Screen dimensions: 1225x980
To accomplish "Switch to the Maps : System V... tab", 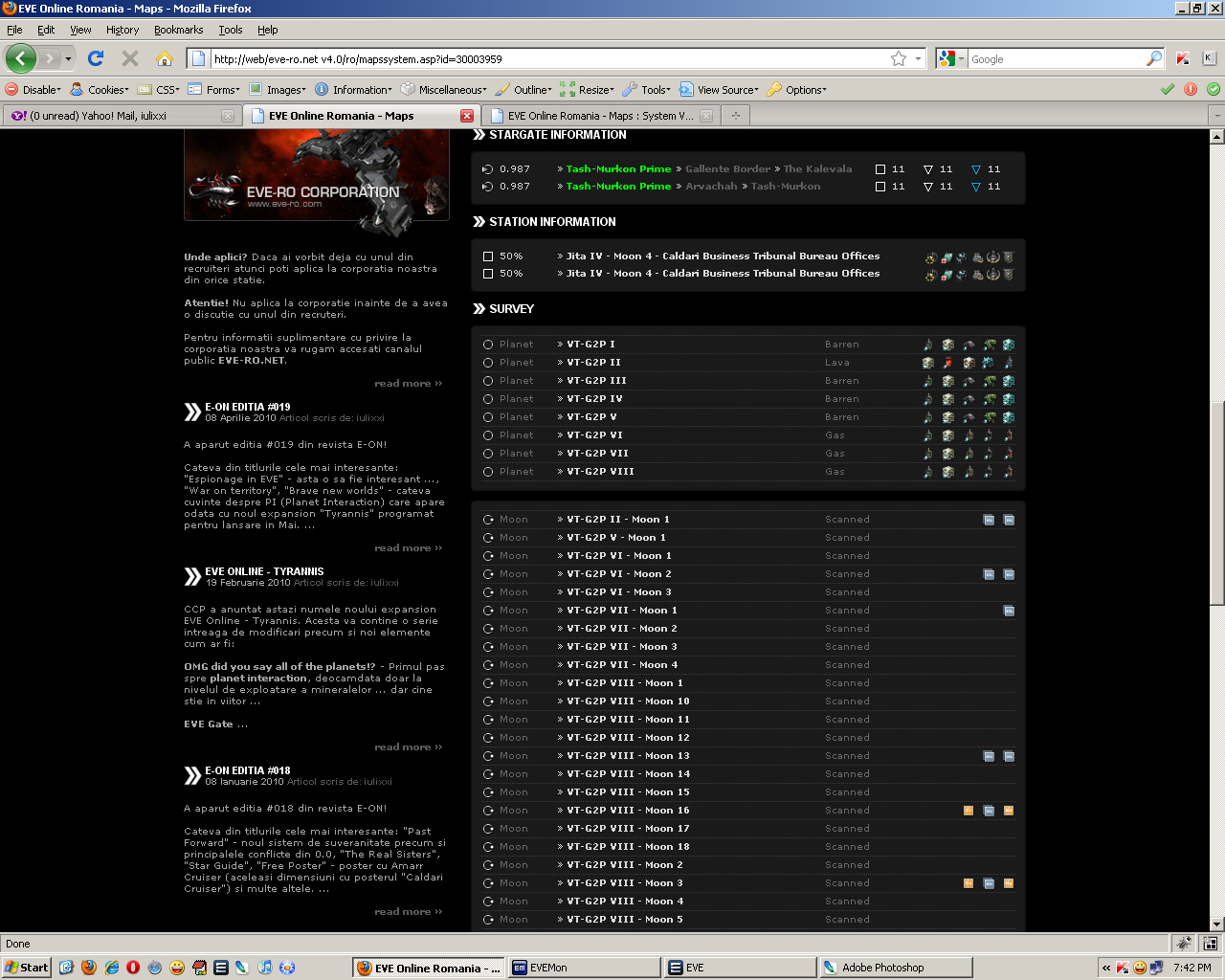I will pyautogui.click(x=600, y=116).
